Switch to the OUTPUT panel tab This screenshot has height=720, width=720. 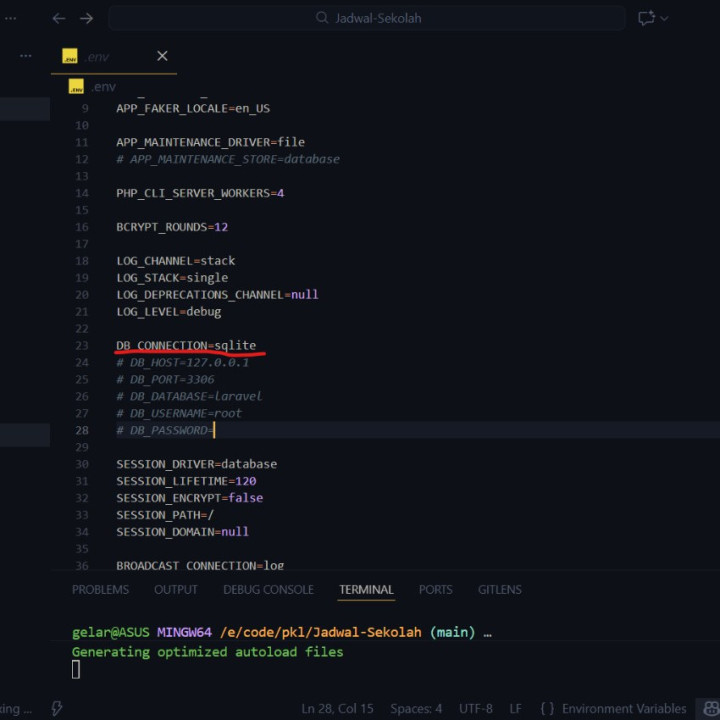pyautogui.click(x=176, y=590)
